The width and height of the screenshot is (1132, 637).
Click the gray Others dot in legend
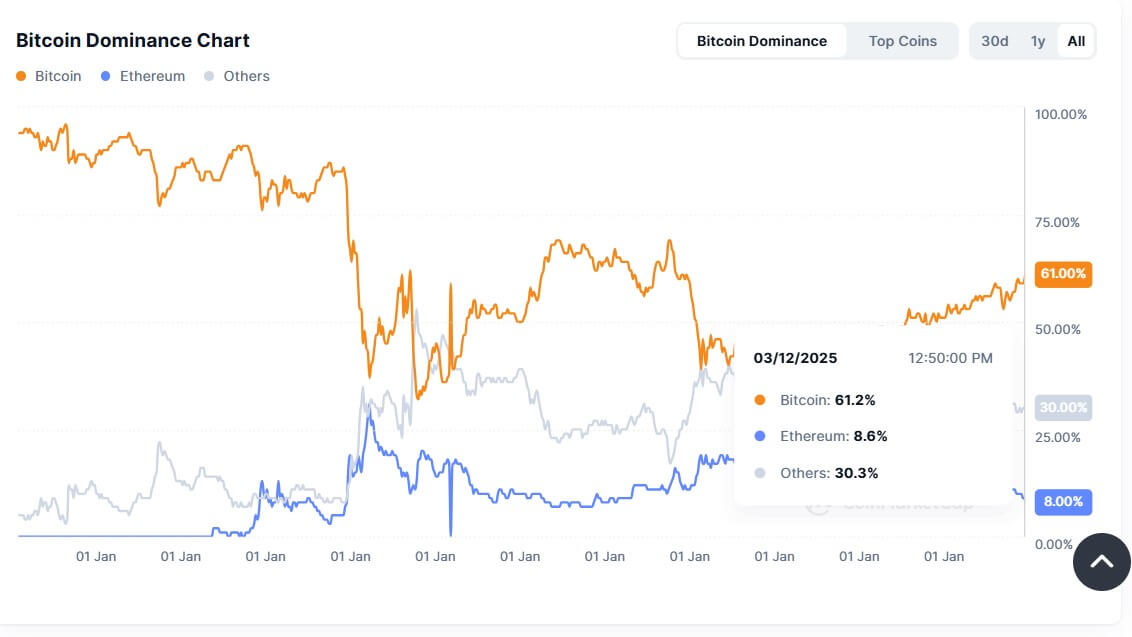pos(209,76)
